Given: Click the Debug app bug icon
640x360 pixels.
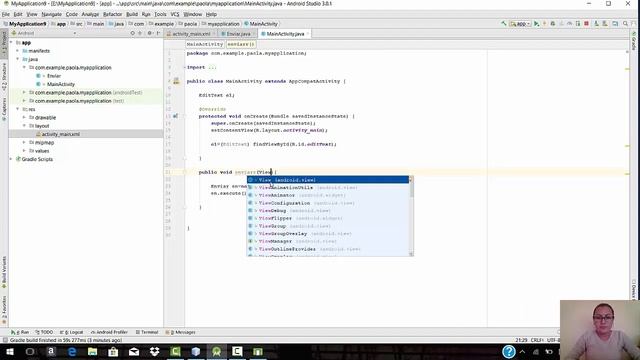Looking at the screenshot, I should coord(553,24).
